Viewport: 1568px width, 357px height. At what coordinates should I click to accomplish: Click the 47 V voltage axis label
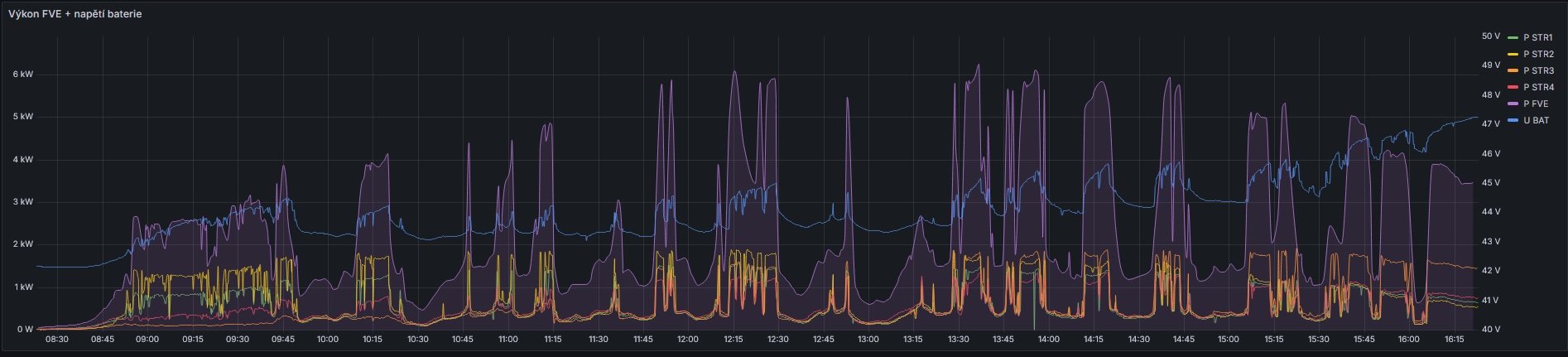(x=1491, y=124)
